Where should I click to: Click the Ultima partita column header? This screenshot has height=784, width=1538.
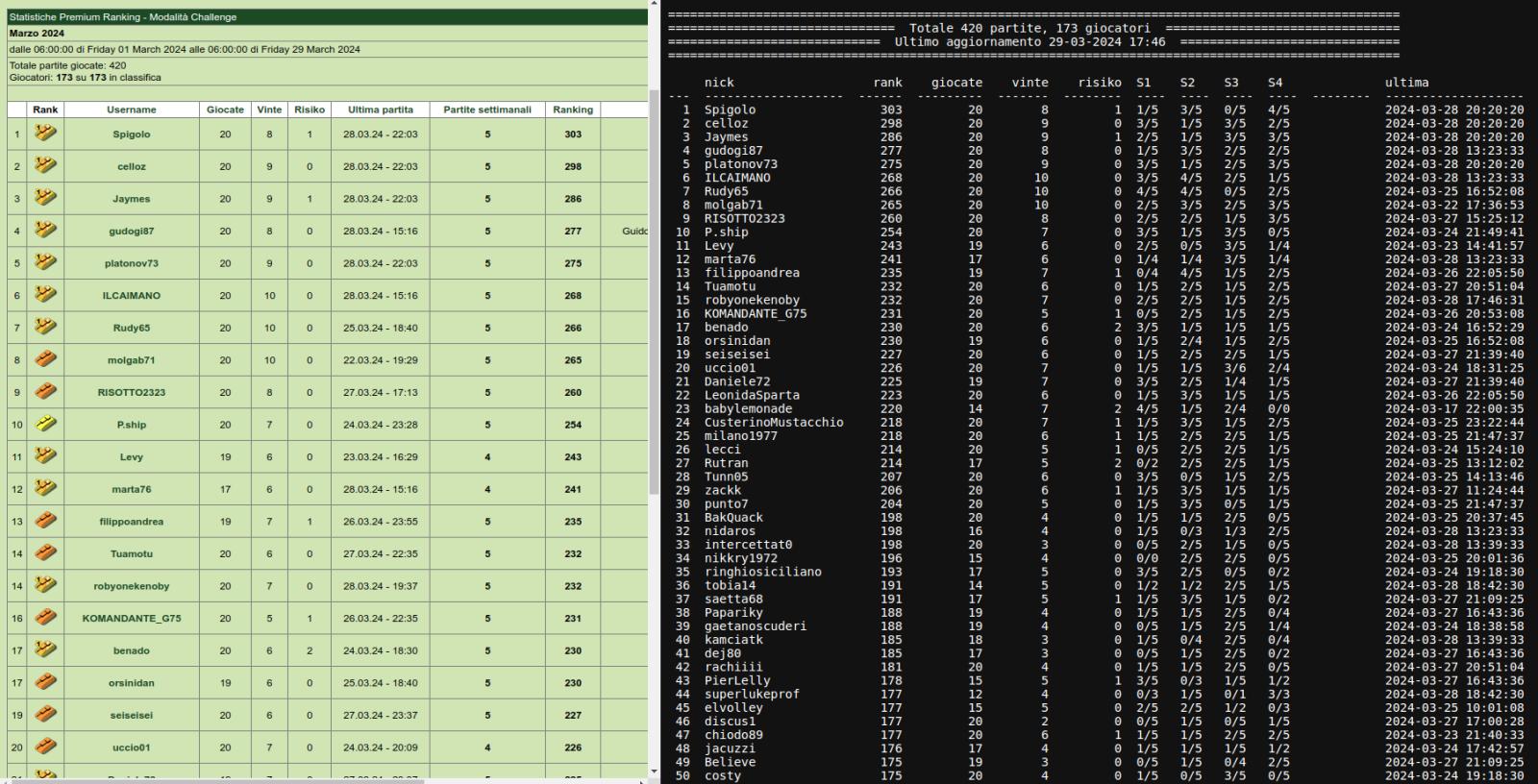[x=381, y=110]
